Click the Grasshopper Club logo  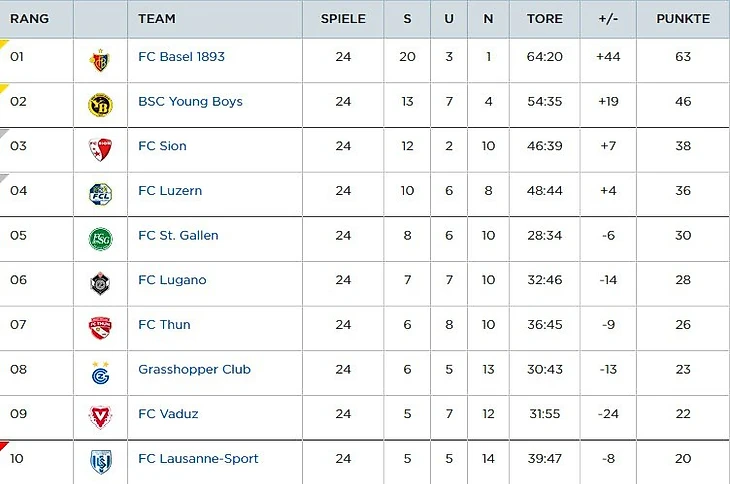100,372
